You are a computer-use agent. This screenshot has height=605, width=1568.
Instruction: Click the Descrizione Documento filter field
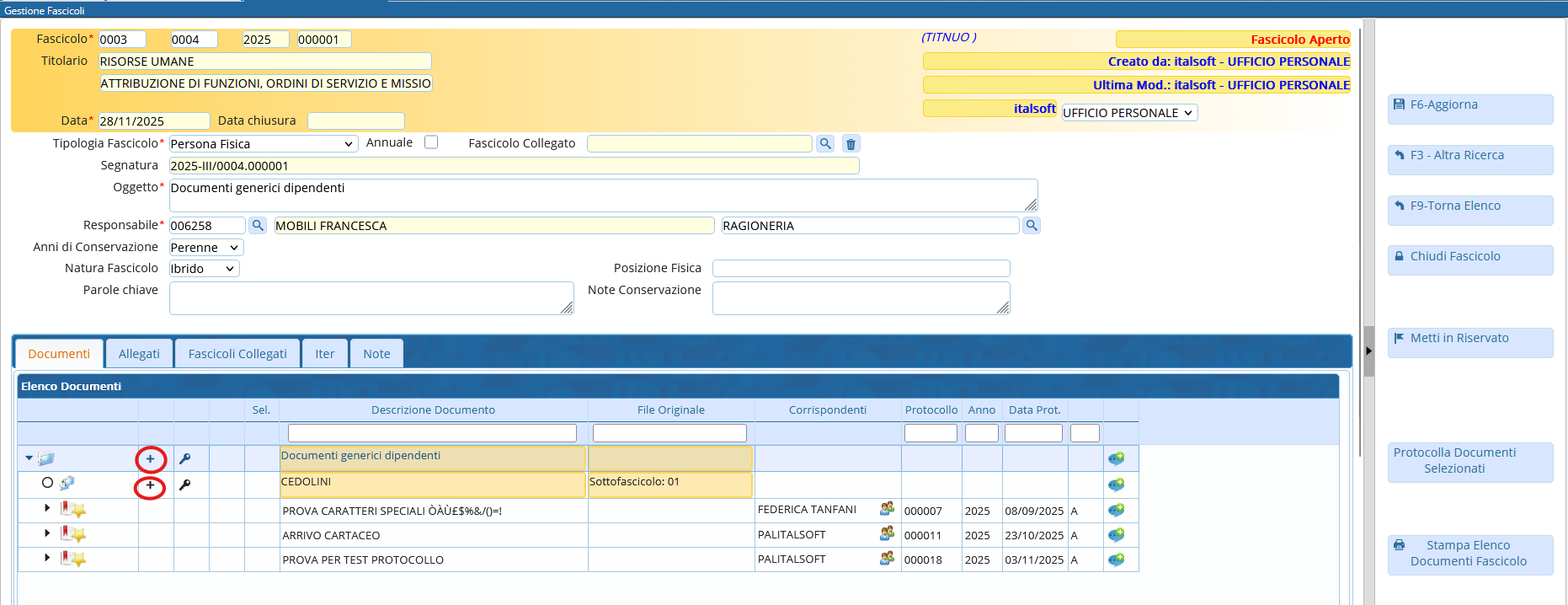pos(432,433)
